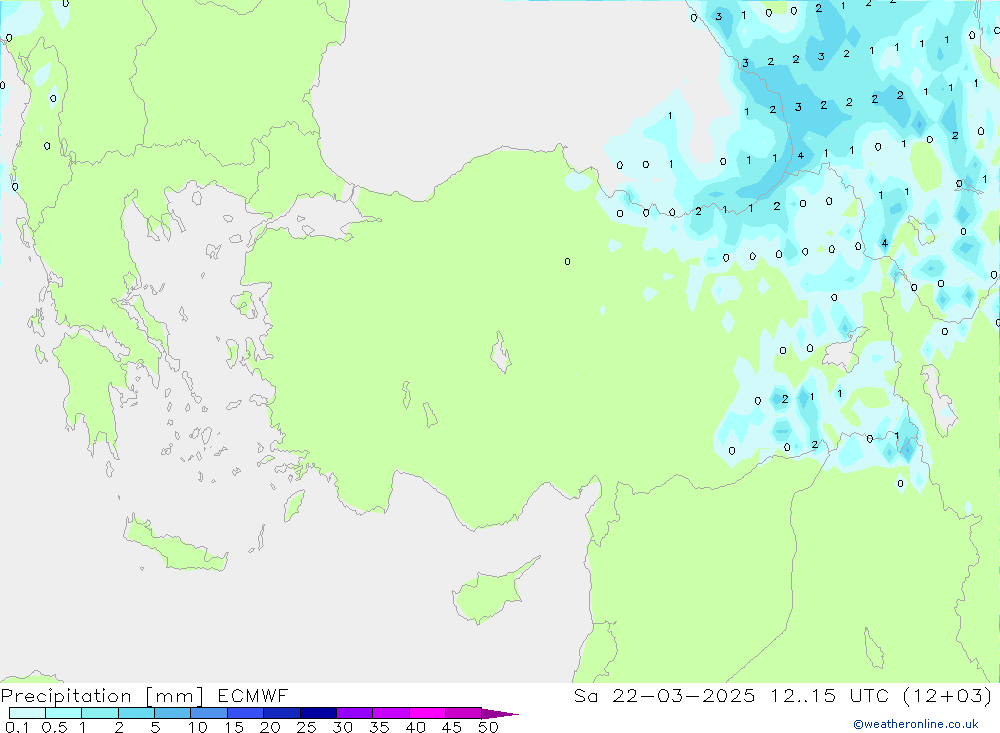Select the 15–20 mm royal blue swatch
The width and height of the screenshot is (1000, 733).
pyautogui.click(x=246, y=713)
